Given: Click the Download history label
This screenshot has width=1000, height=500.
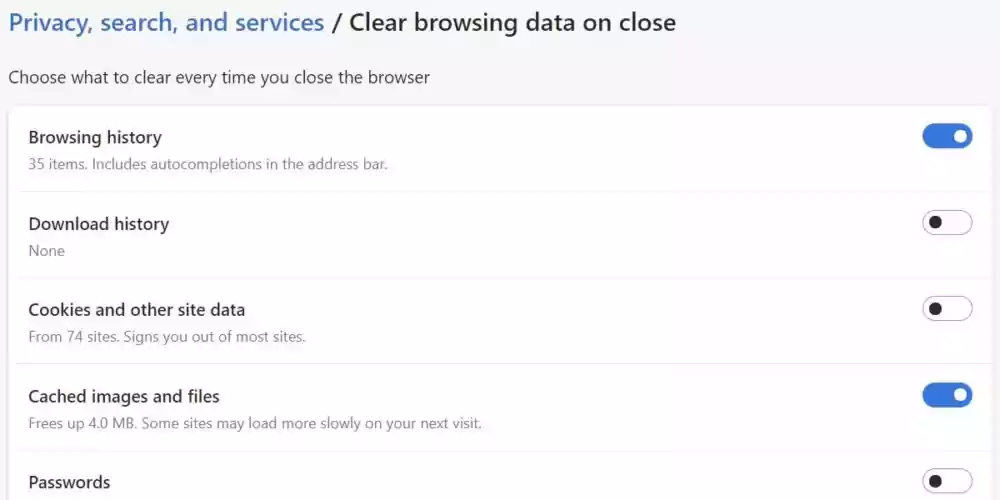Looking at the screenshot, I should tap(98, 224).
